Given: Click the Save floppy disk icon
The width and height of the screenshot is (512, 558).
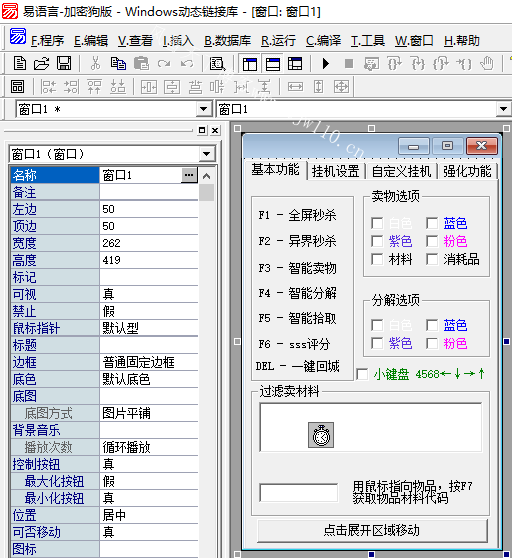Looking at the screenshot, I should [x=64, y=64].
